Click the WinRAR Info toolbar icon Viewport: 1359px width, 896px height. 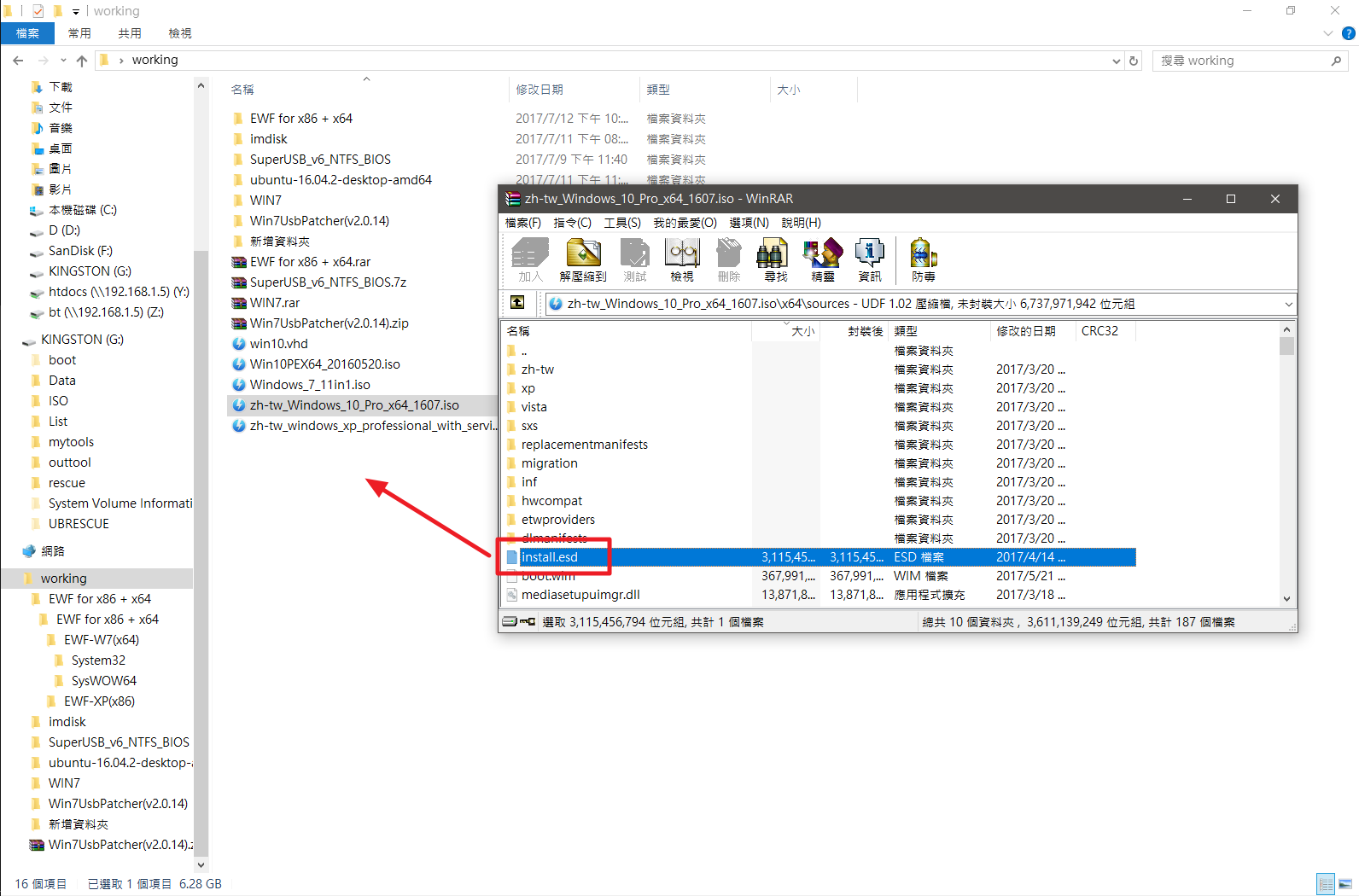click(x=869, y=259)
